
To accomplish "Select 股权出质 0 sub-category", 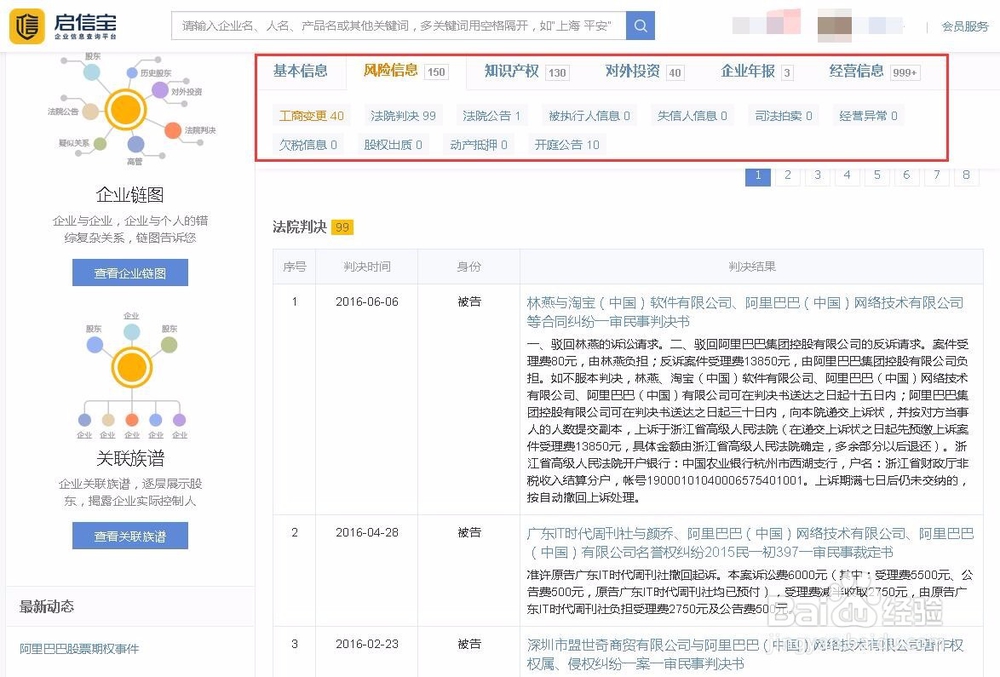I will tap(393, 145).
